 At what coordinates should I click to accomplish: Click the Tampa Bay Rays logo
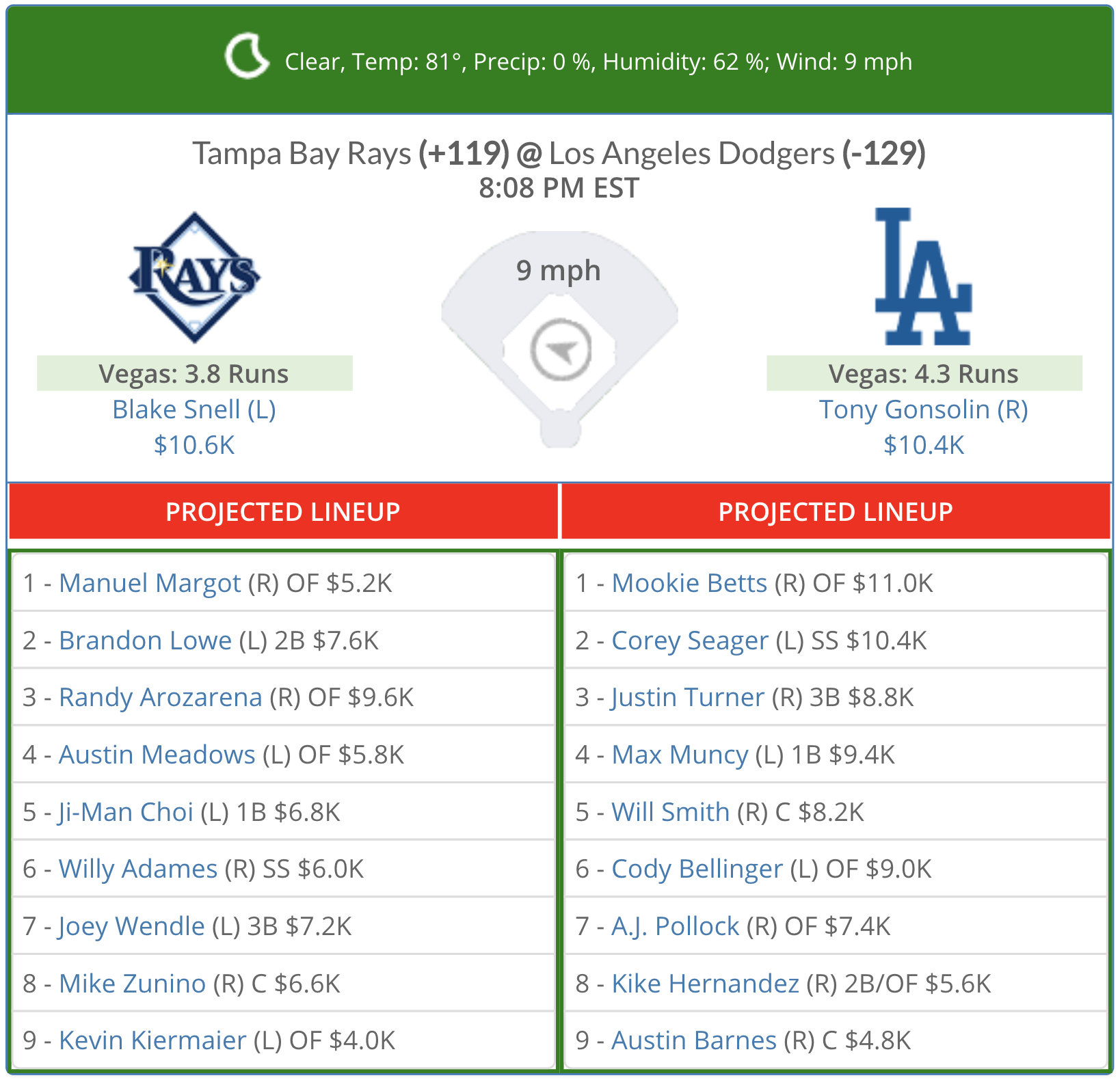tap(195, 278)
